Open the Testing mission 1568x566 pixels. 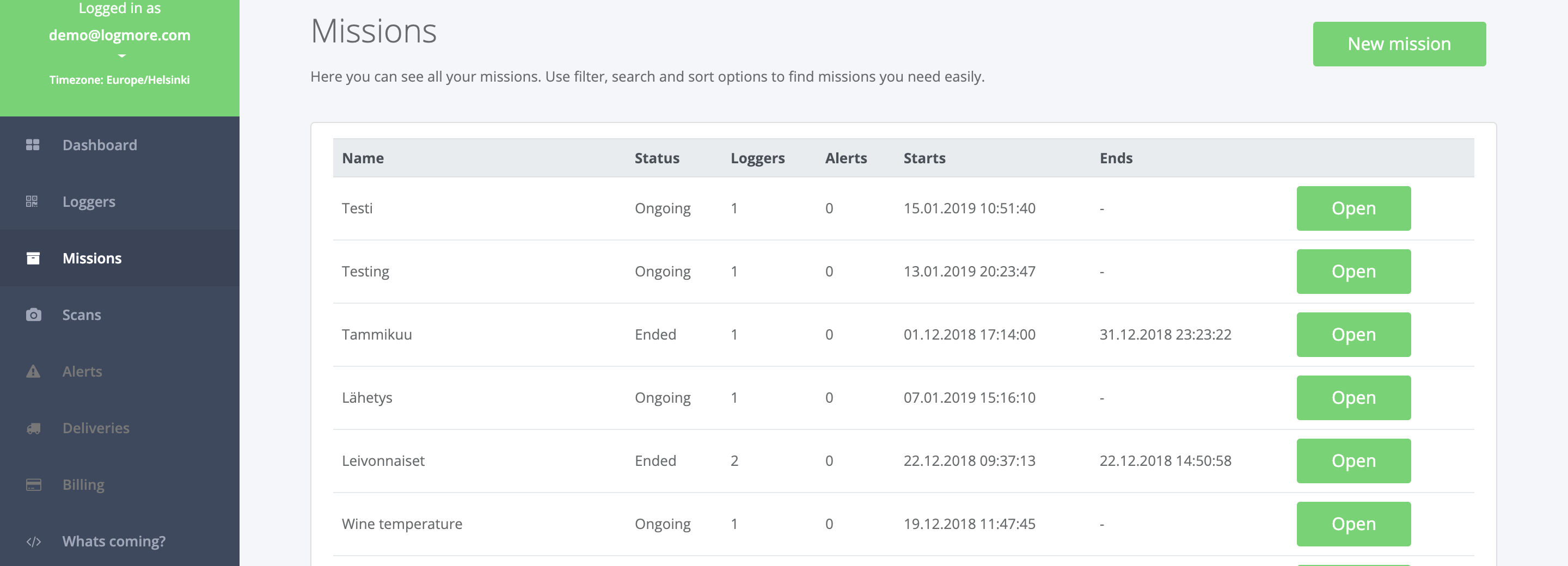click(1353, 272)
